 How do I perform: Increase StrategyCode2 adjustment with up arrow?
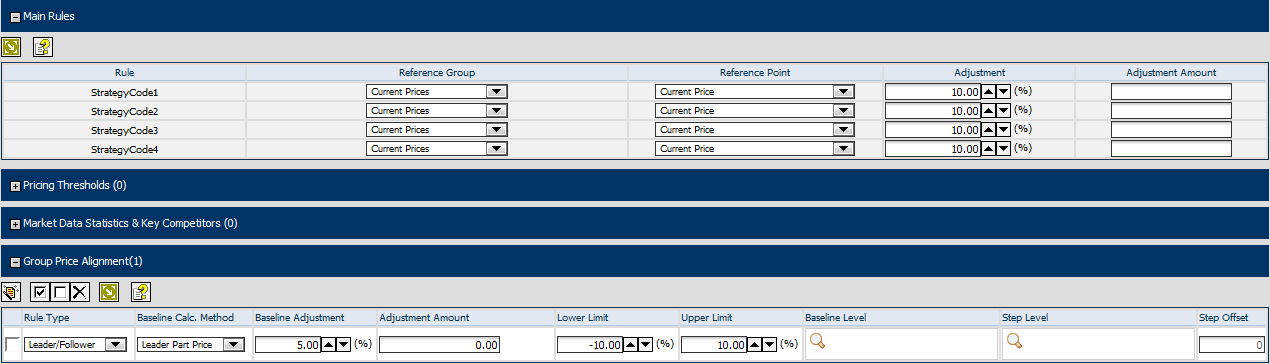[x=989, y=111]
